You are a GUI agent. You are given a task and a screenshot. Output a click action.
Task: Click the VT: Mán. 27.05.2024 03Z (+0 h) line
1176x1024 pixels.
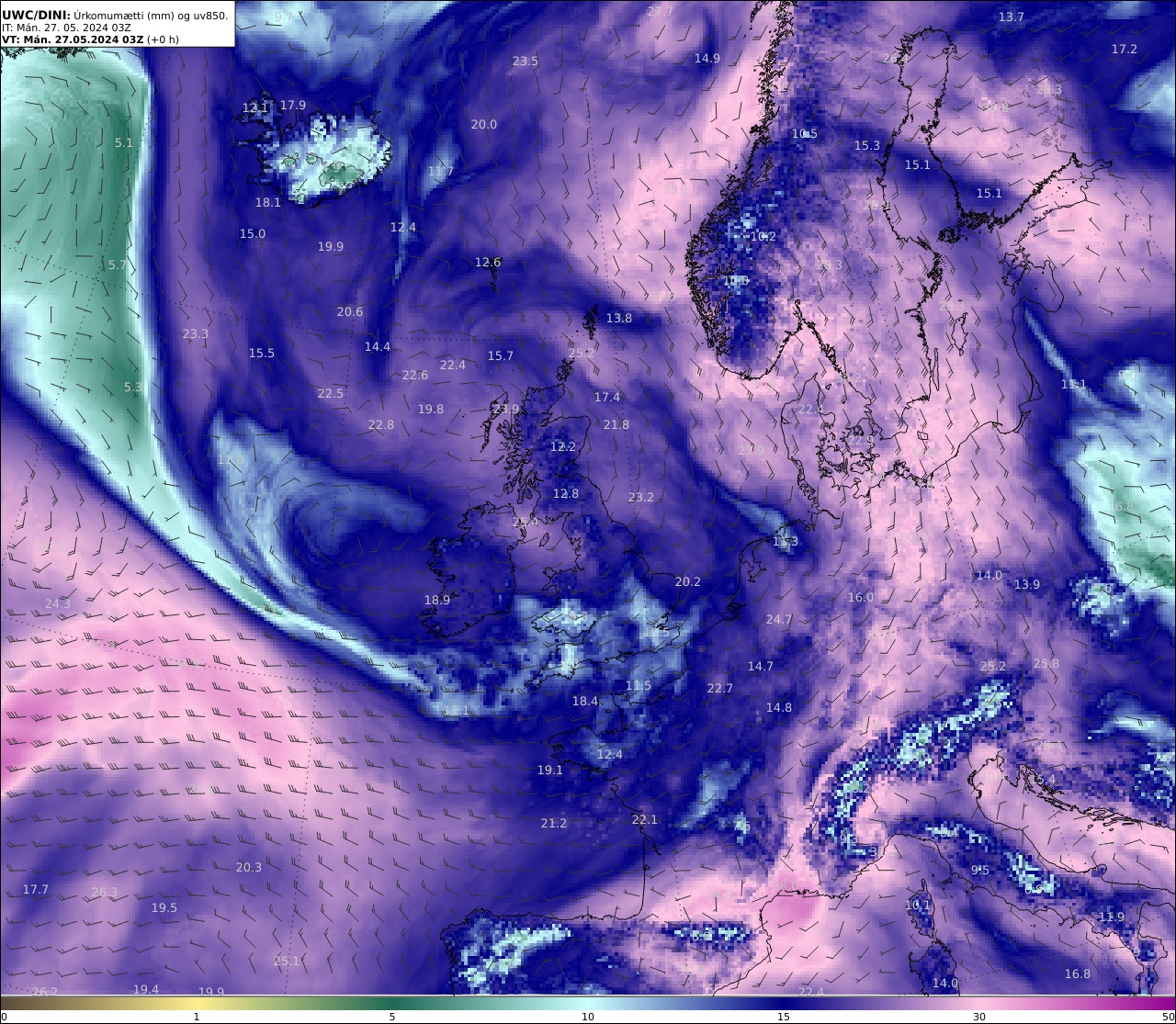91,39
